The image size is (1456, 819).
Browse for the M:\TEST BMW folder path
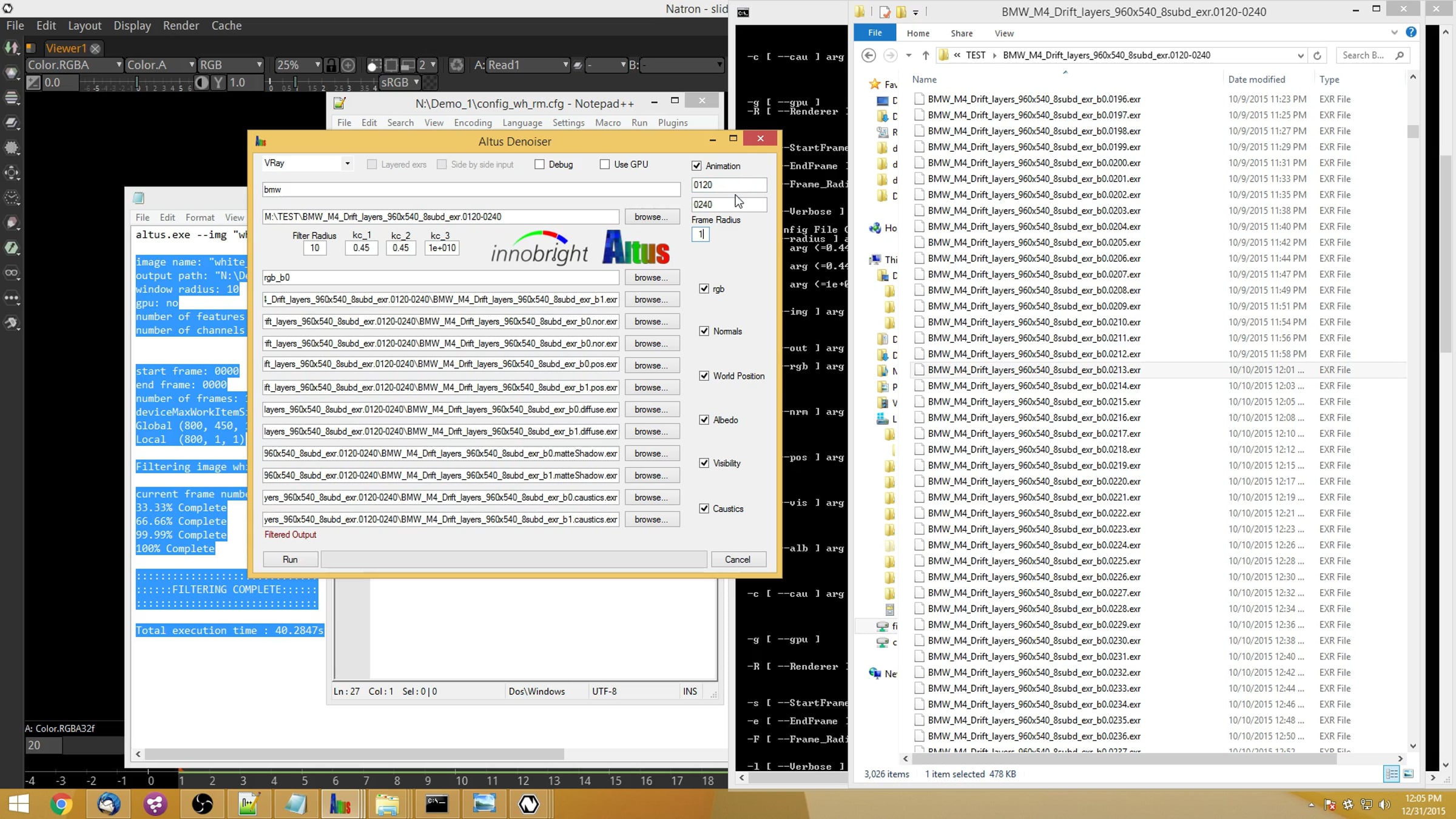[652, 217]
